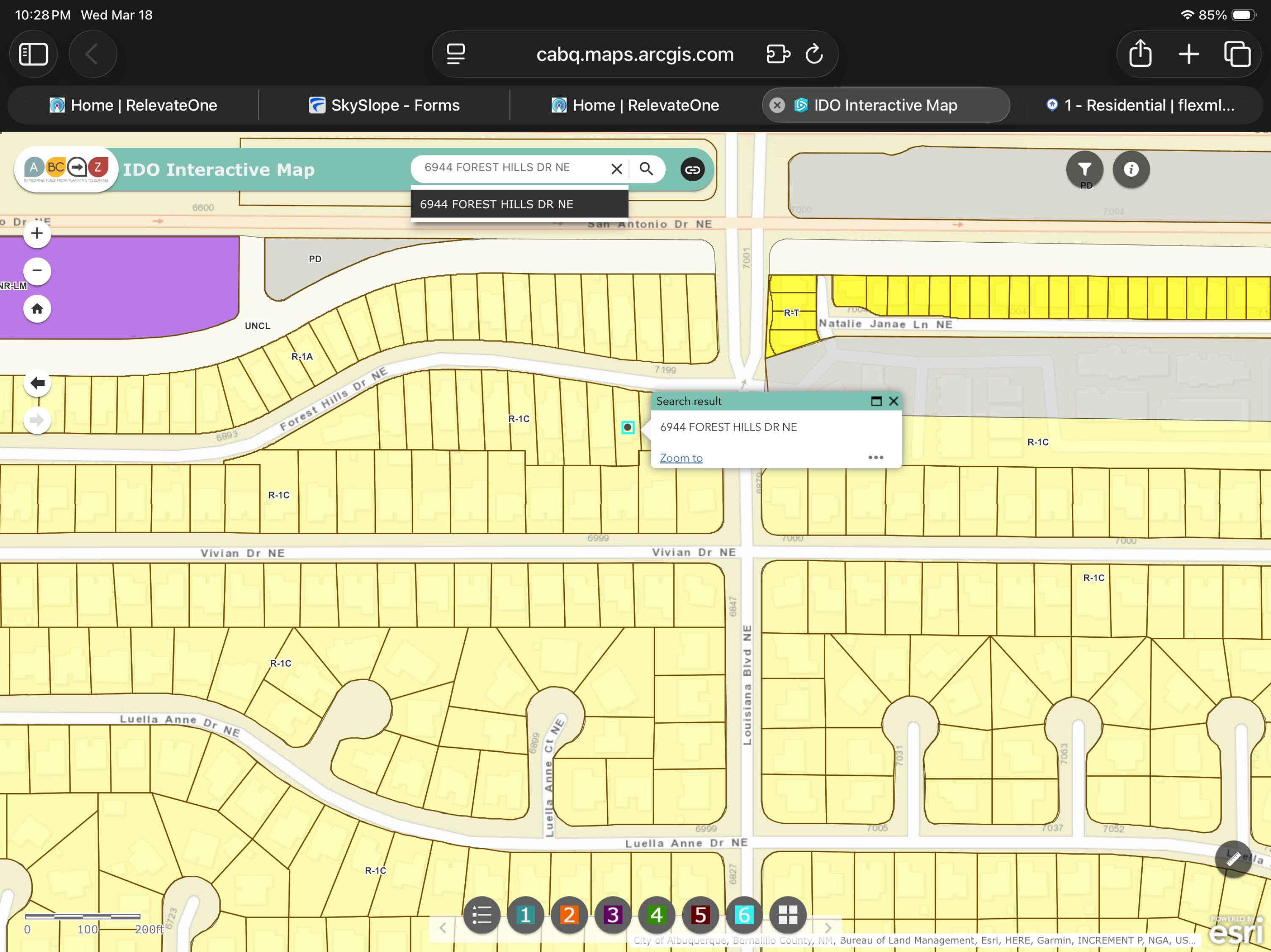Viewport: 1271px width, 952px height.
Task: Submit address search with magnifier icon
Action: coord(646,169)
